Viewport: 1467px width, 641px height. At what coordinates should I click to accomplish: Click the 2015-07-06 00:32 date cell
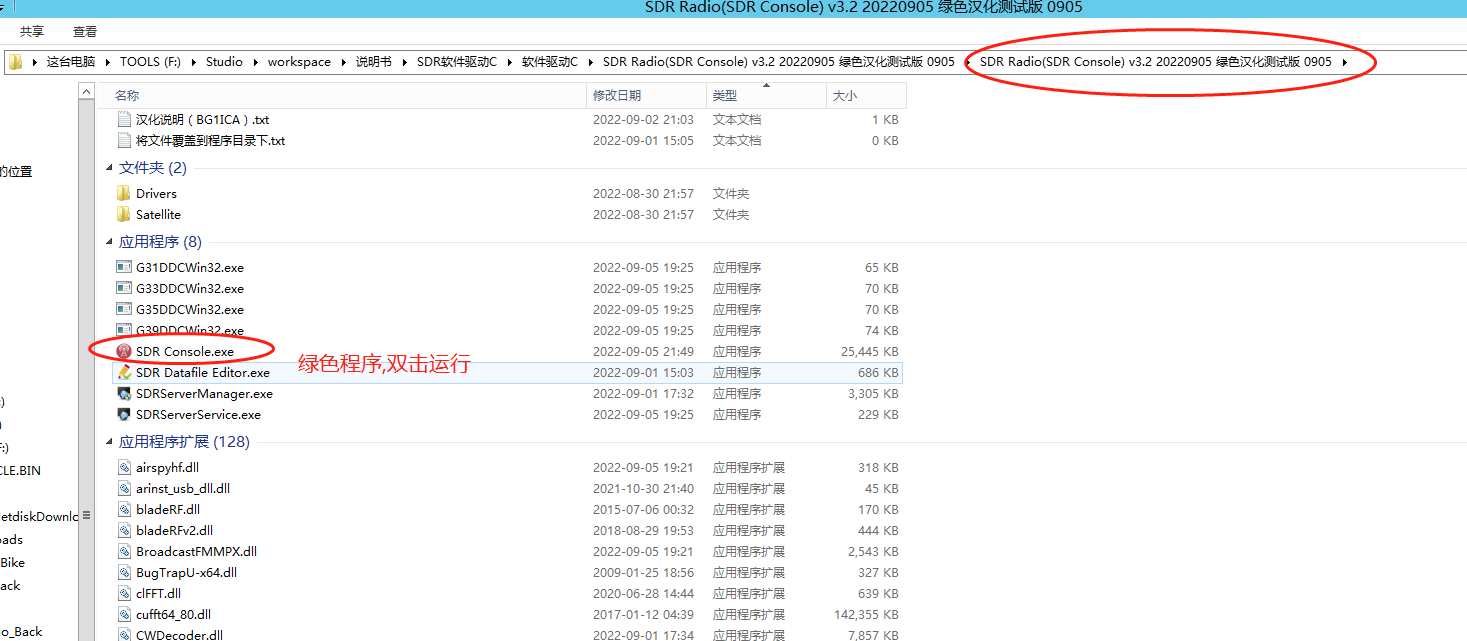click(x=643, y=509)
